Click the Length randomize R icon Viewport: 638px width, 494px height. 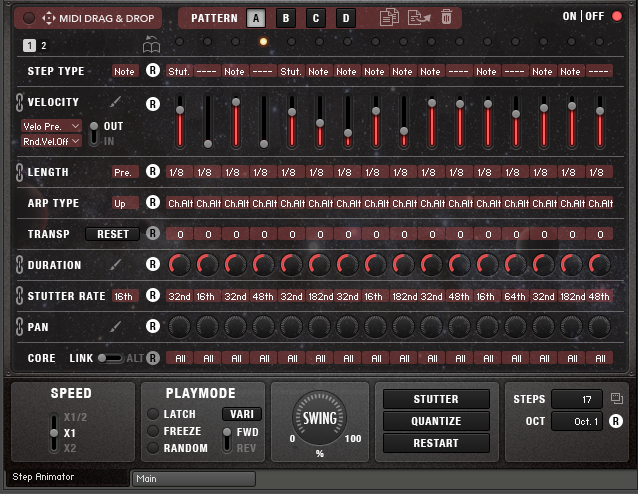click(153, 171)
